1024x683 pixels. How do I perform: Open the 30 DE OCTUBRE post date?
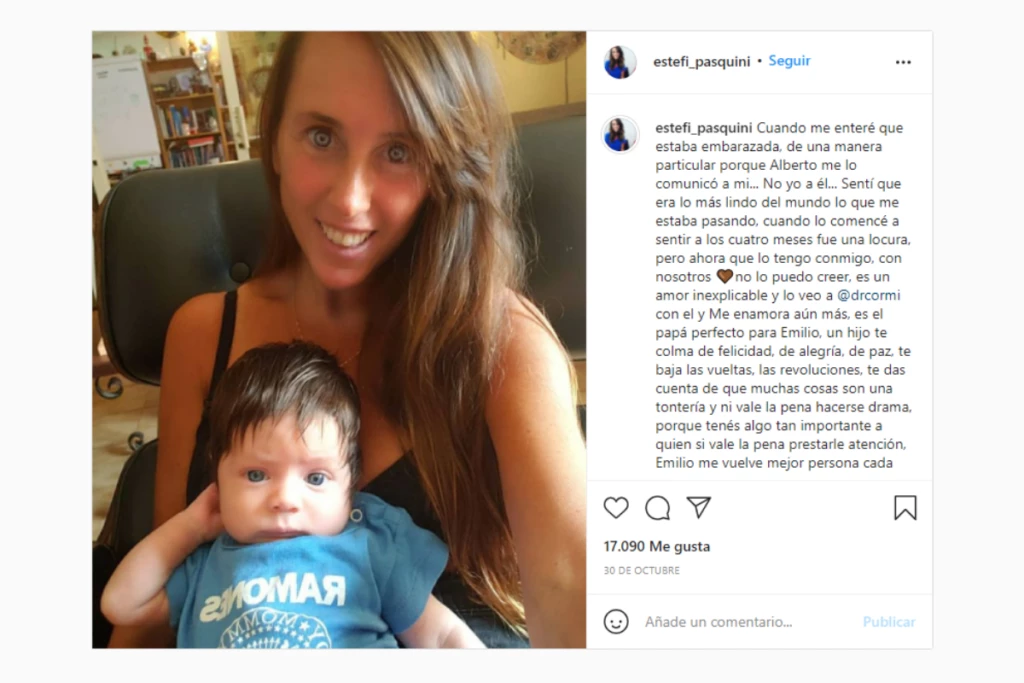coord(641,571)
